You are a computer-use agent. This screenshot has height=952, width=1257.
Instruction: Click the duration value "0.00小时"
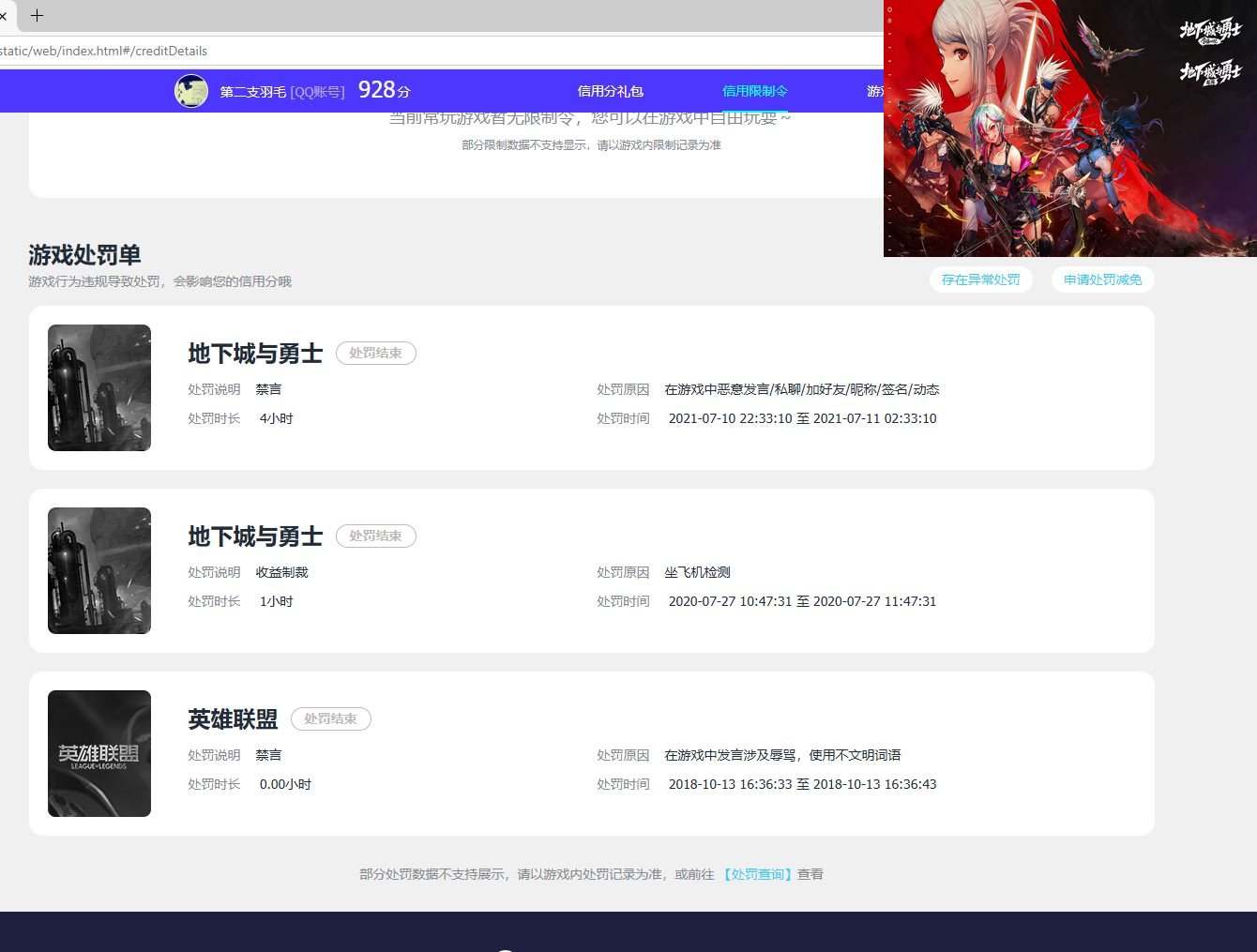click(285, 784)
